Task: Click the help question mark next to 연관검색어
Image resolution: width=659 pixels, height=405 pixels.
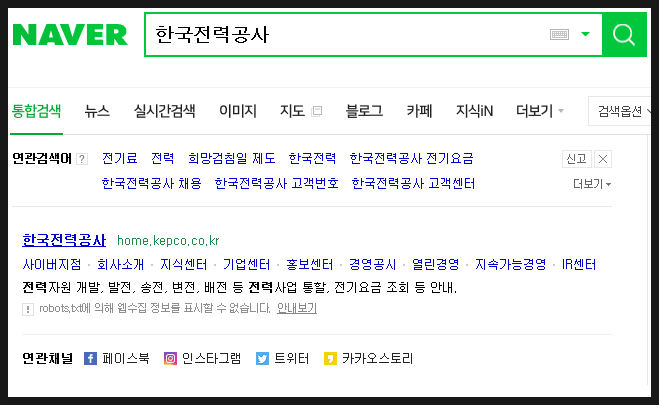Action: 82,159
